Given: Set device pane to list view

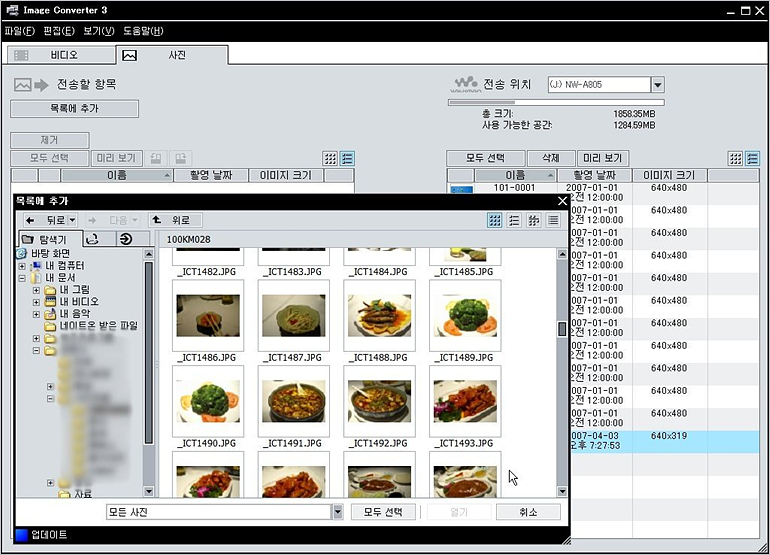Looking at the screenshot, I should pos(752,158).
